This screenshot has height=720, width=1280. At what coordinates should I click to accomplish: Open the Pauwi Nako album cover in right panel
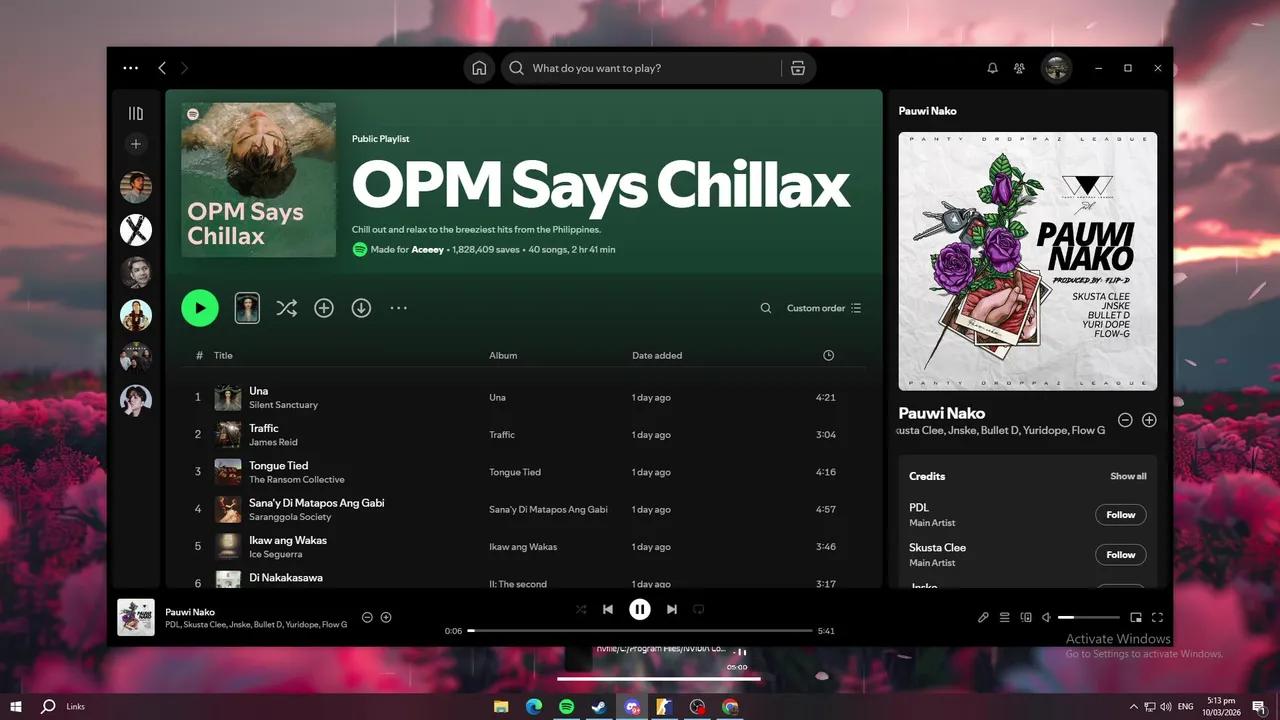pyautogui.click(x=1028, y=261)
